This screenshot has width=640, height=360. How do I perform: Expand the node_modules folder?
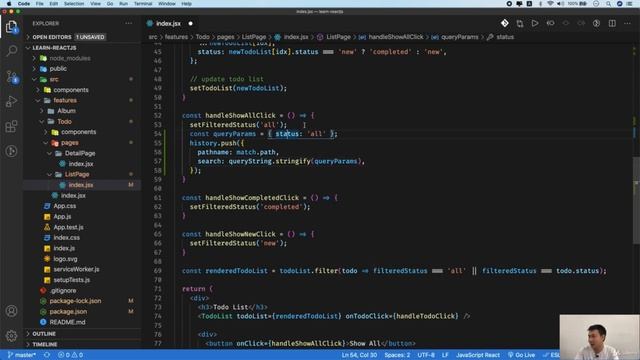click(69, 58)
